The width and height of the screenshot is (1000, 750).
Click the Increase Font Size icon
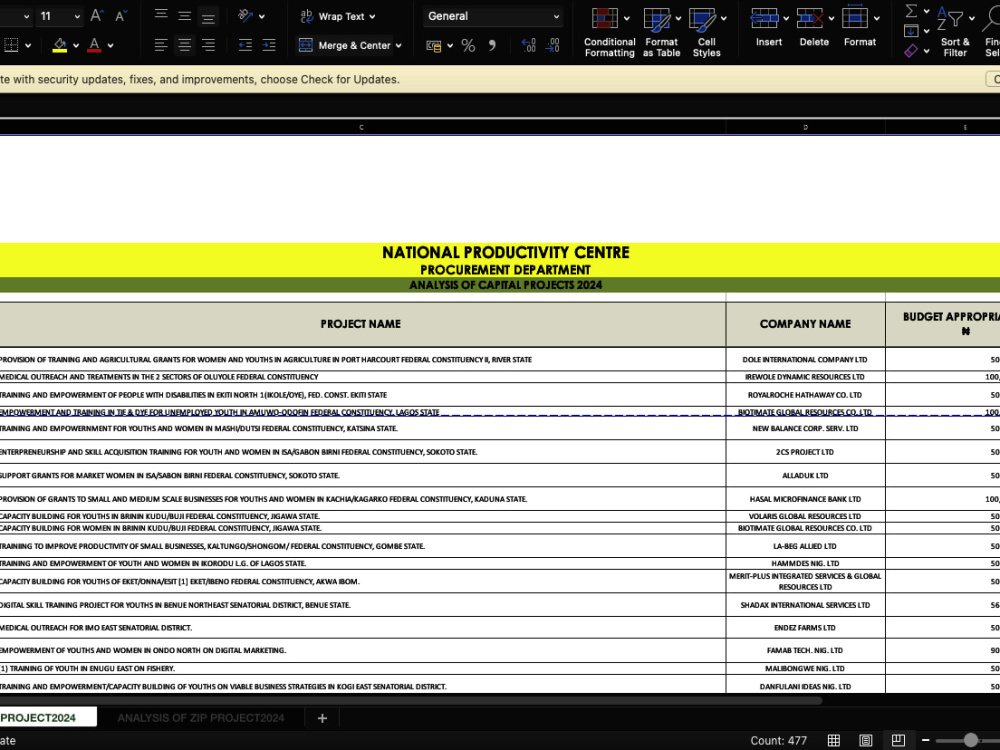(x=96, y=16)
